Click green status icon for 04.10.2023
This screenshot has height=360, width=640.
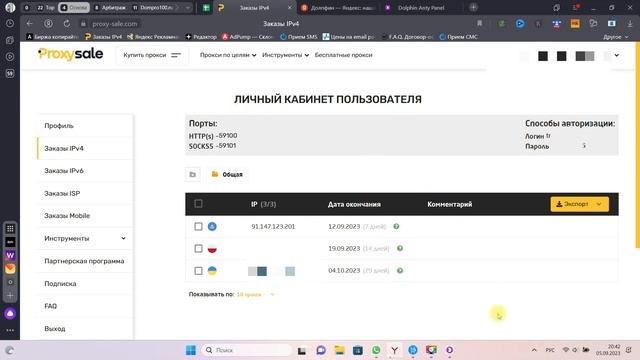pyautogui.click(x=400, y=271)
